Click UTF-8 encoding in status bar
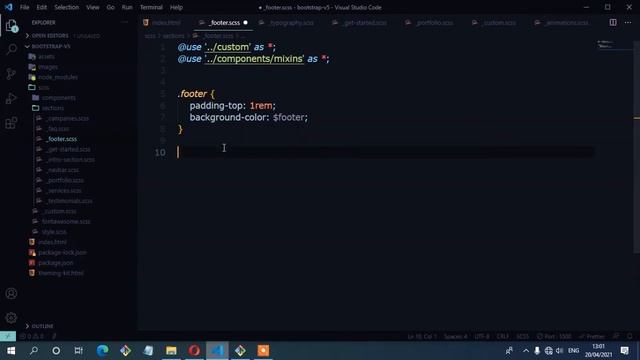640x360 pixels. pos(482,336)
